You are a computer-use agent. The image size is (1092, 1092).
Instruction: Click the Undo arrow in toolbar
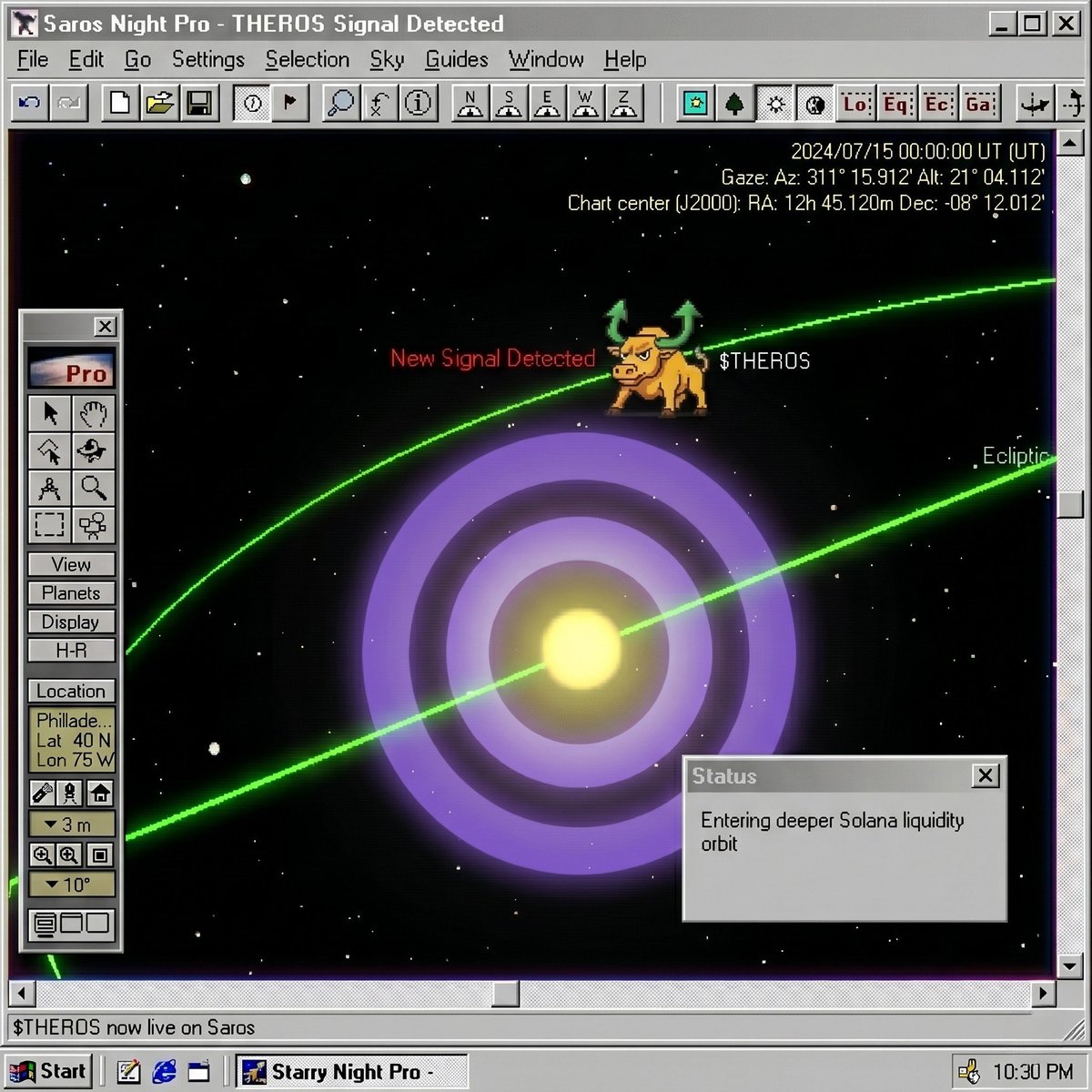(x=30, y=104)
